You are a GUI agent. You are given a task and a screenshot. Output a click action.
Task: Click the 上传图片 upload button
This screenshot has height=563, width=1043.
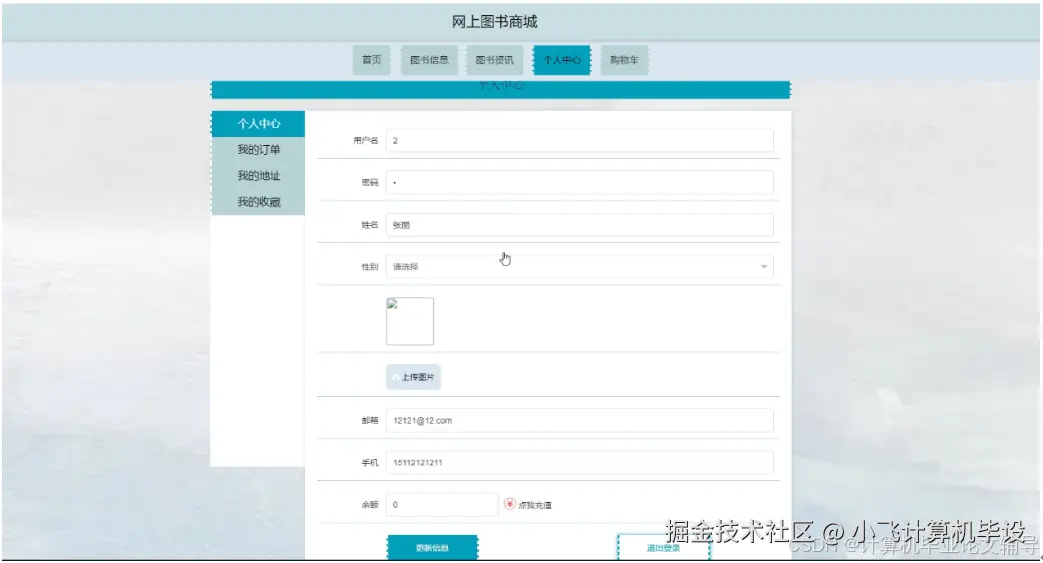pyautogui.click(x=413, y=377)
